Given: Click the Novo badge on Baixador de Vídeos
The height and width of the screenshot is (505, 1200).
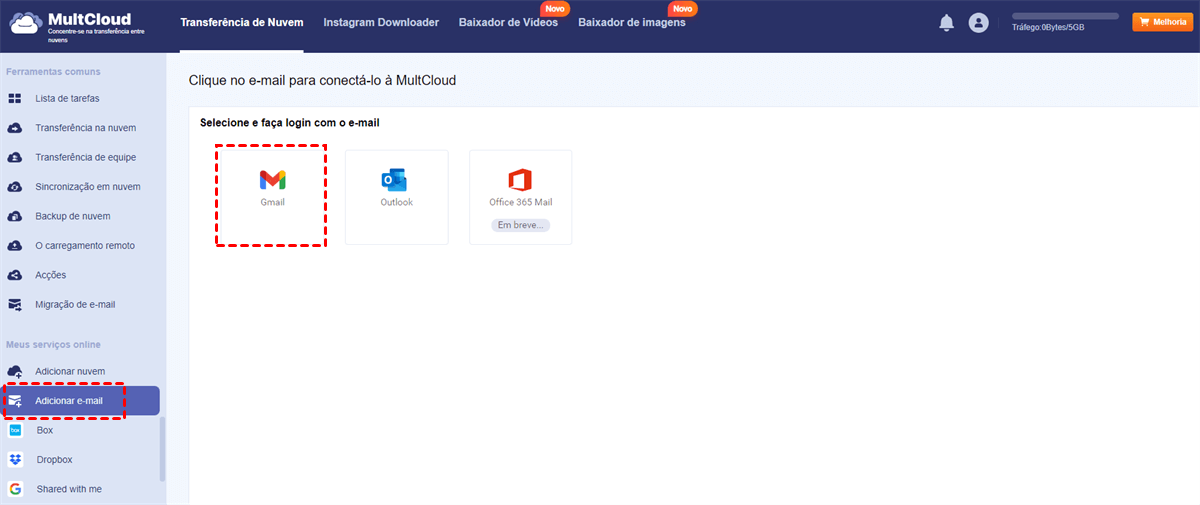Looking at the screenshot, I should pos(555,8).
